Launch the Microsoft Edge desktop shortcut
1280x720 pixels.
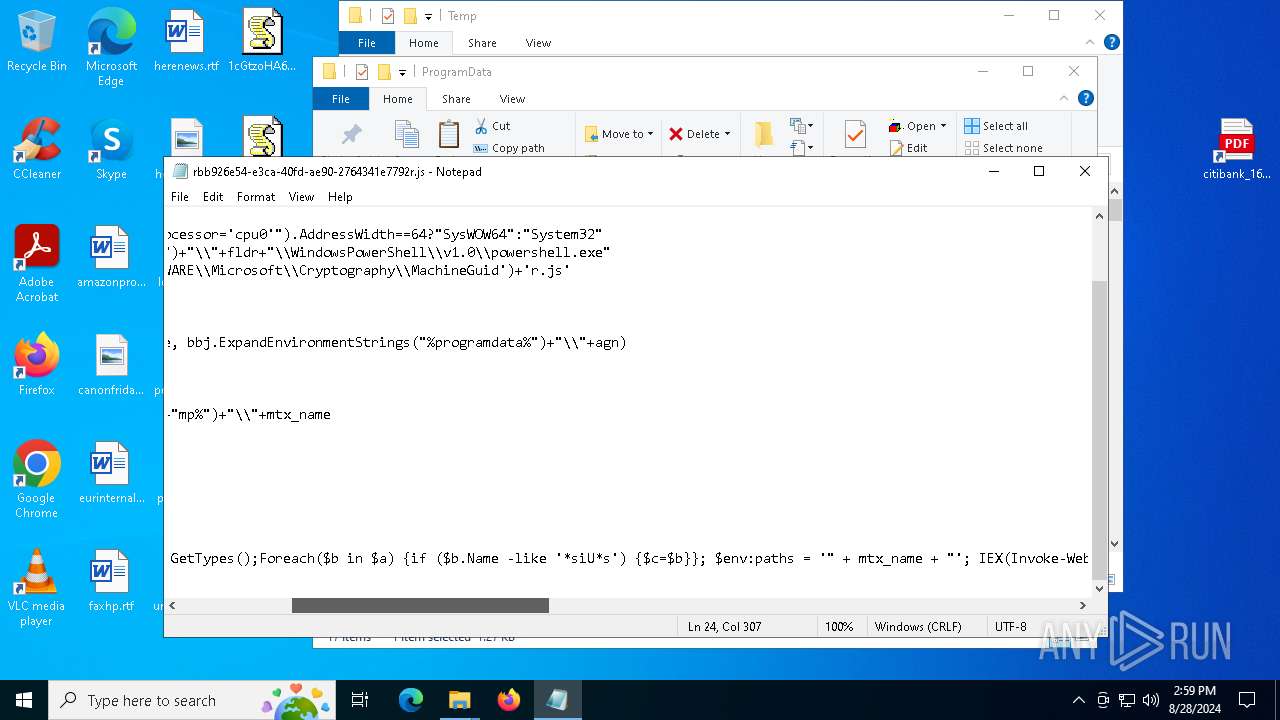coord(111,47)
